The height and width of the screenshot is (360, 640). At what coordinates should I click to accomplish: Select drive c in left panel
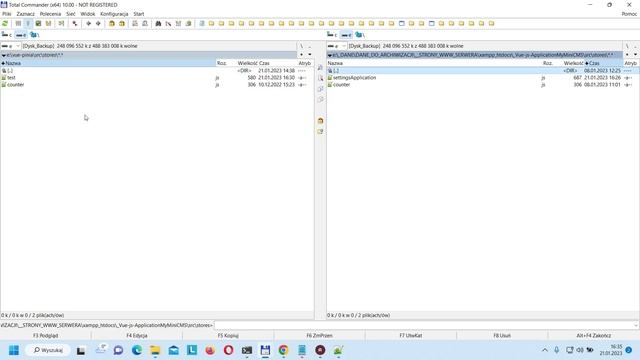click(7, 35)
